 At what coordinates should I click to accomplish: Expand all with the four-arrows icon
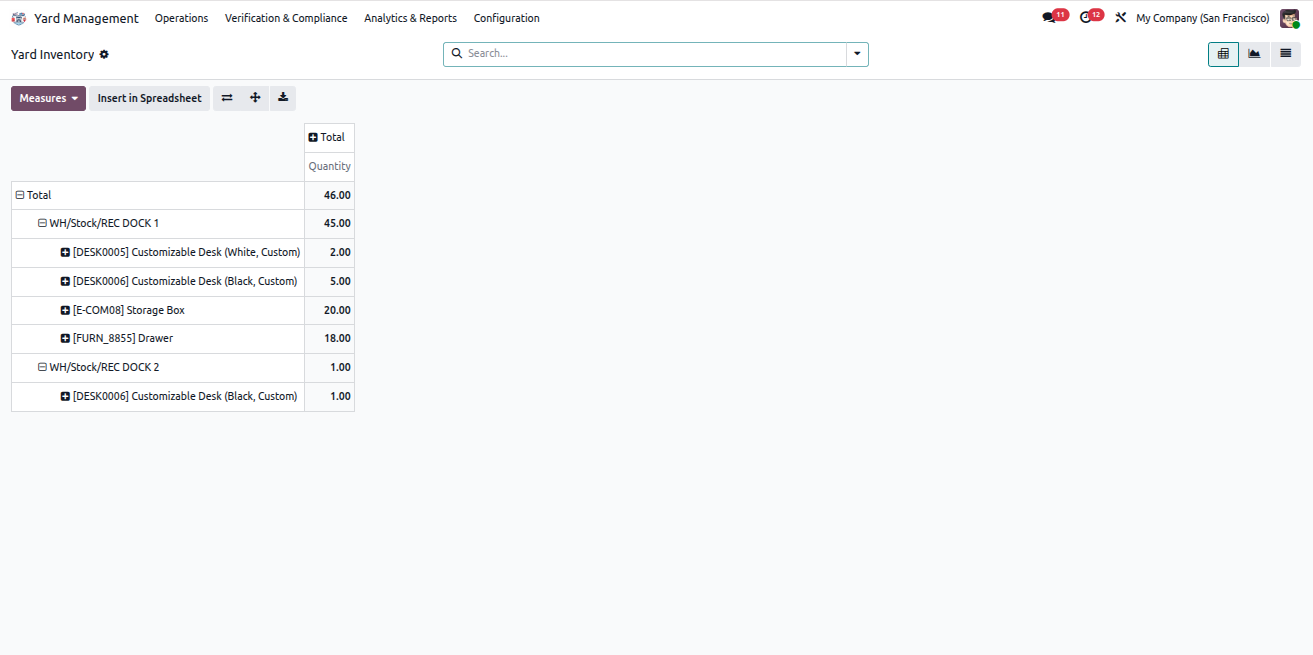coord(255,98)
